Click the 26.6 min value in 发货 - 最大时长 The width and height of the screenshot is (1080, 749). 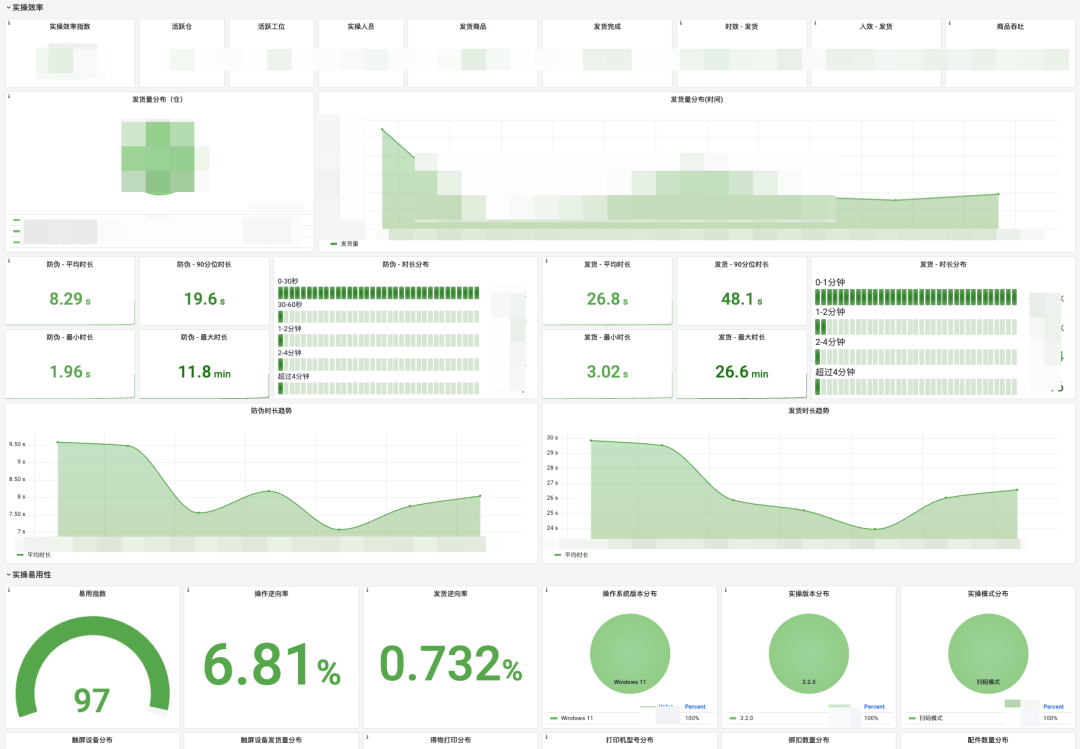point(742,372)
